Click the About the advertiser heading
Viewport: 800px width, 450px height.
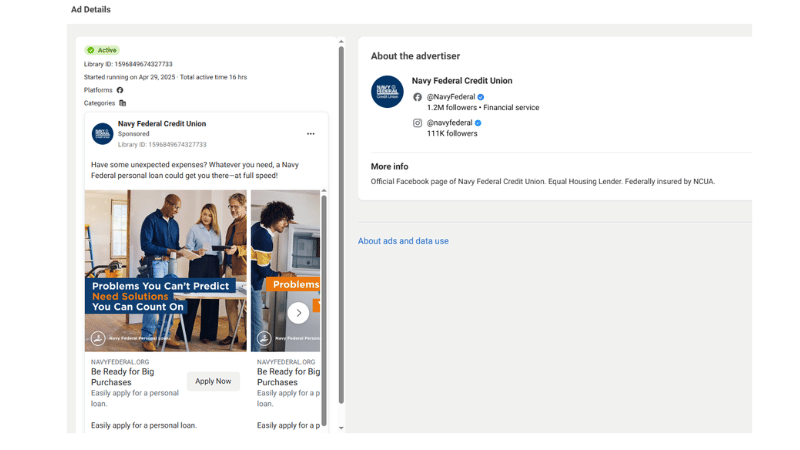tap(415, 56)
